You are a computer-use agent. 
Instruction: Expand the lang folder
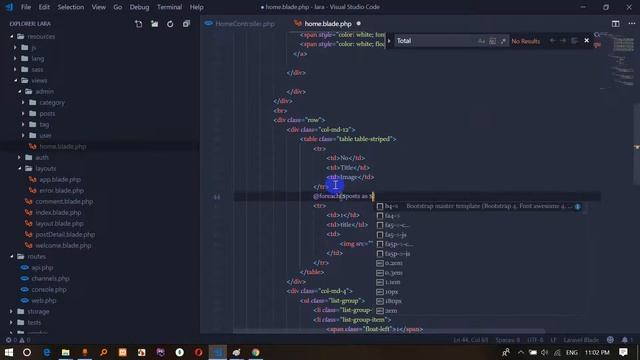tap(38, 58)
